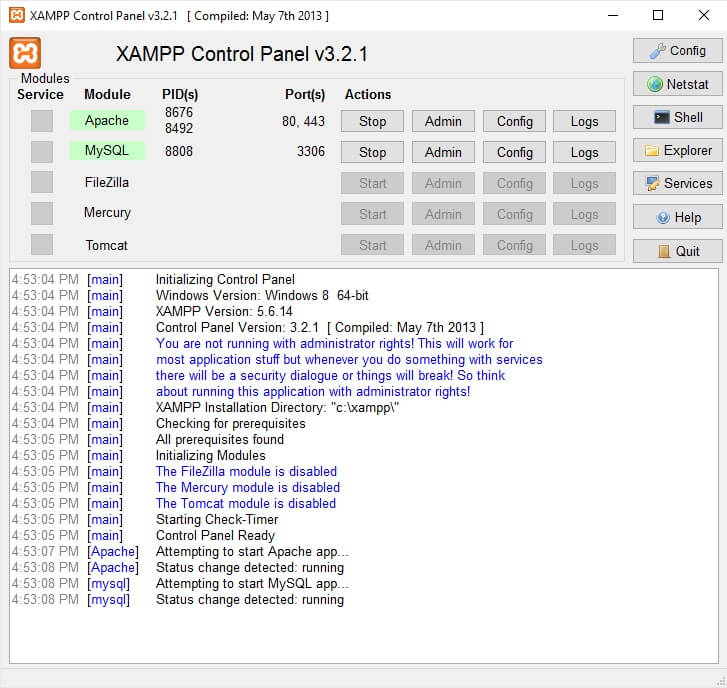
Task: Stop the MySQL module
Action: 372,152
